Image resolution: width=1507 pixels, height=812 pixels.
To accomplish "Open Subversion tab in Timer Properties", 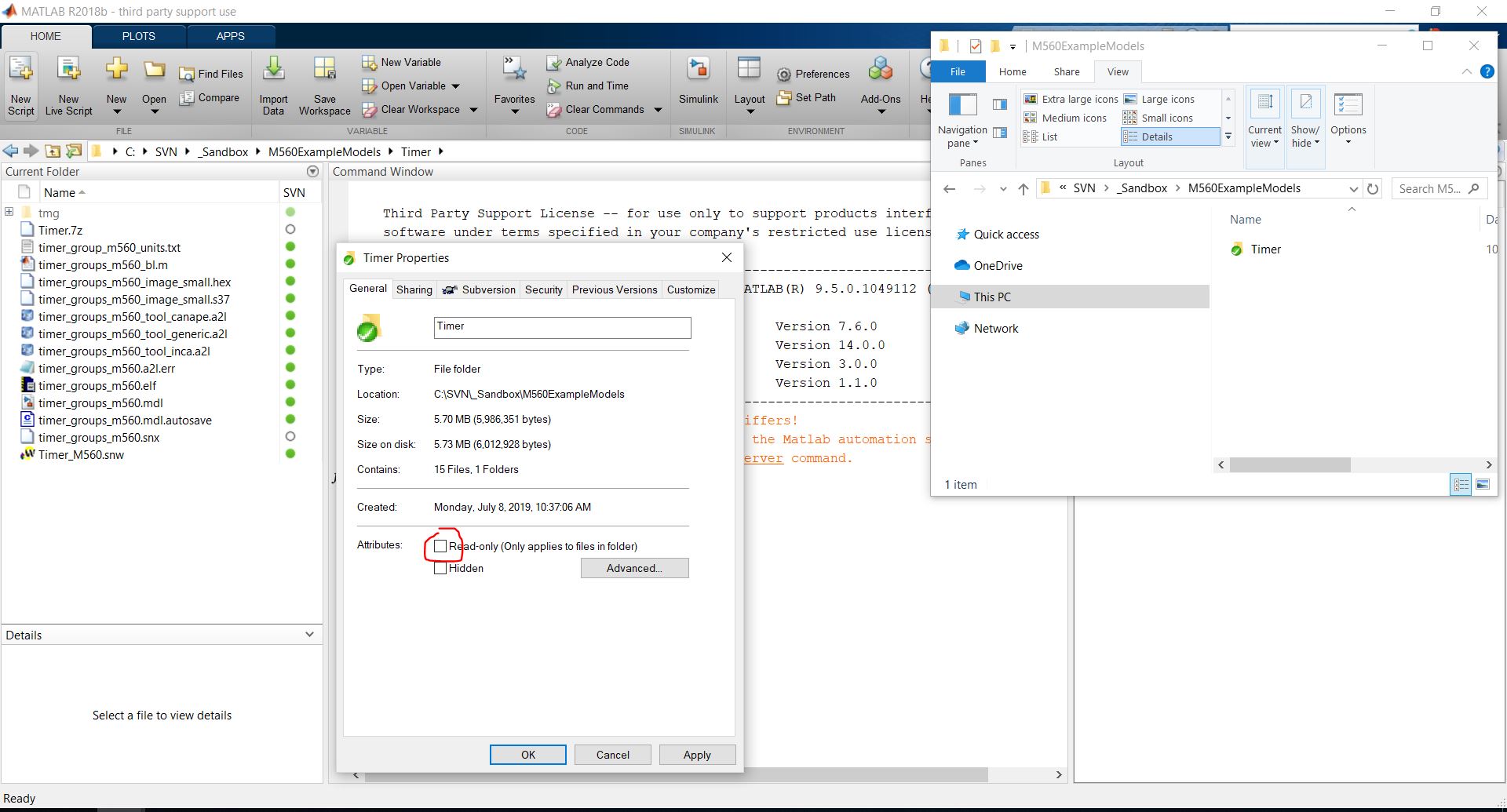I will [x=479, y=289].
